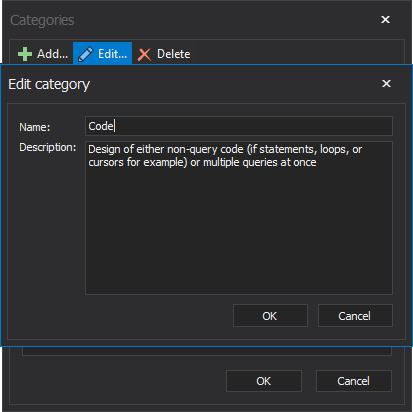This screenshot has width=413, height=412.
Task: Click the "Description:" field label
Action: pos(48,147)
